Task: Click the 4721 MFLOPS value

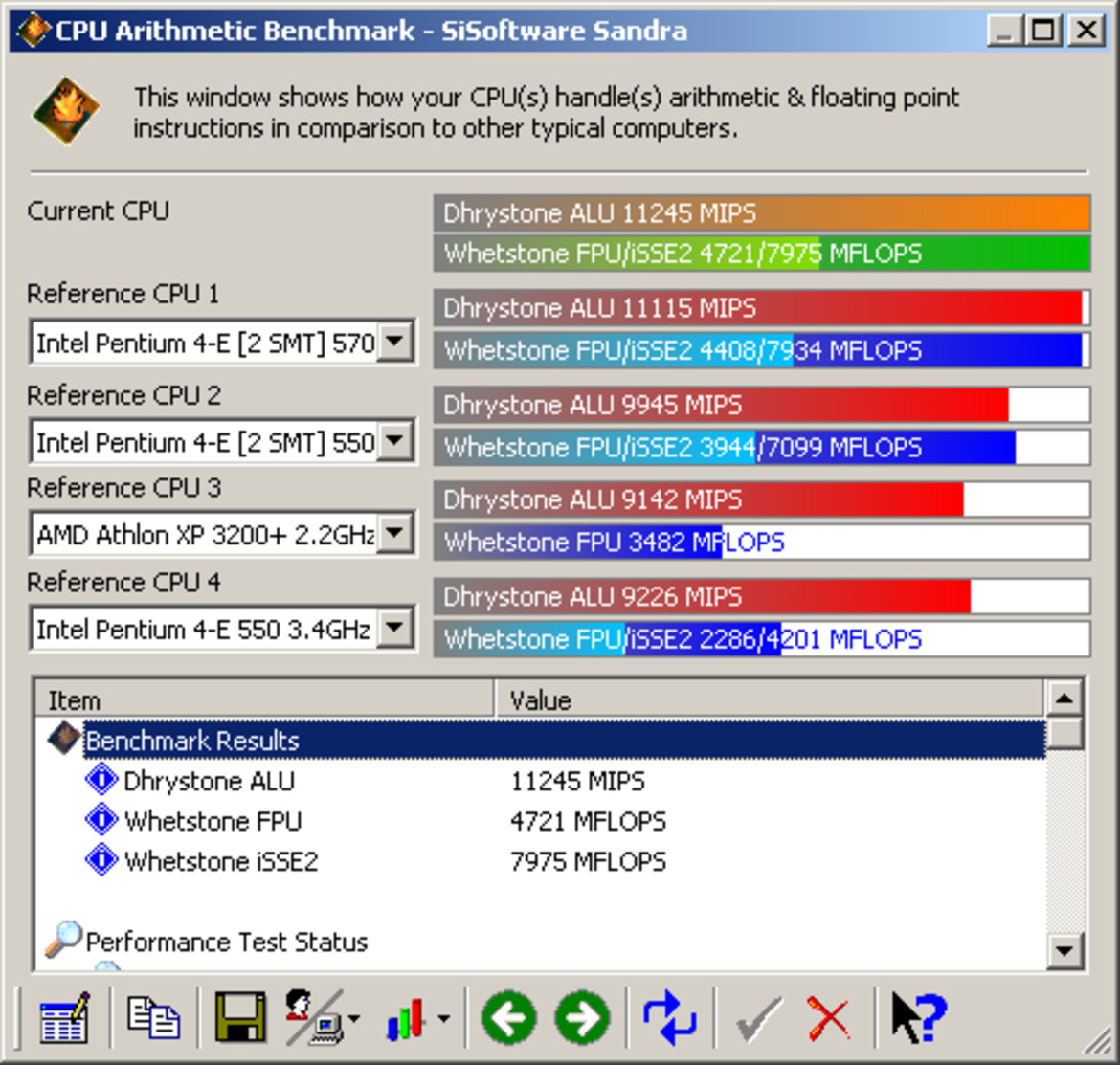Action: pos(588,821)
